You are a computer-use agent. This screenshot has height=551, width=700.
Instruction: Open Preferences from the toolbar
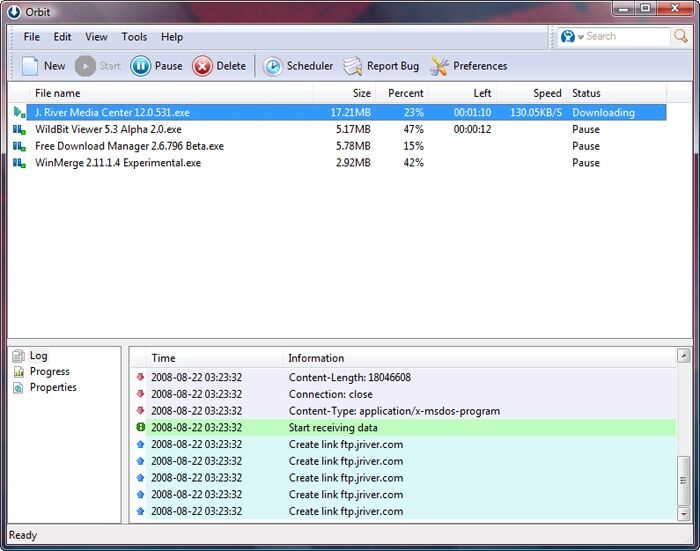(x=439, y=66)
